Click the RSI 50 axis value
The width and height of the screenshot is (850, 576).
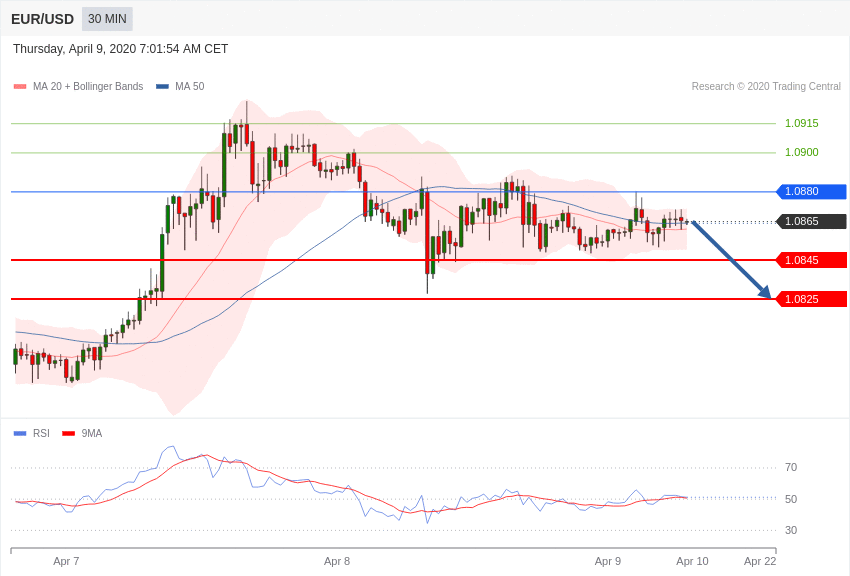pos(791,499)
